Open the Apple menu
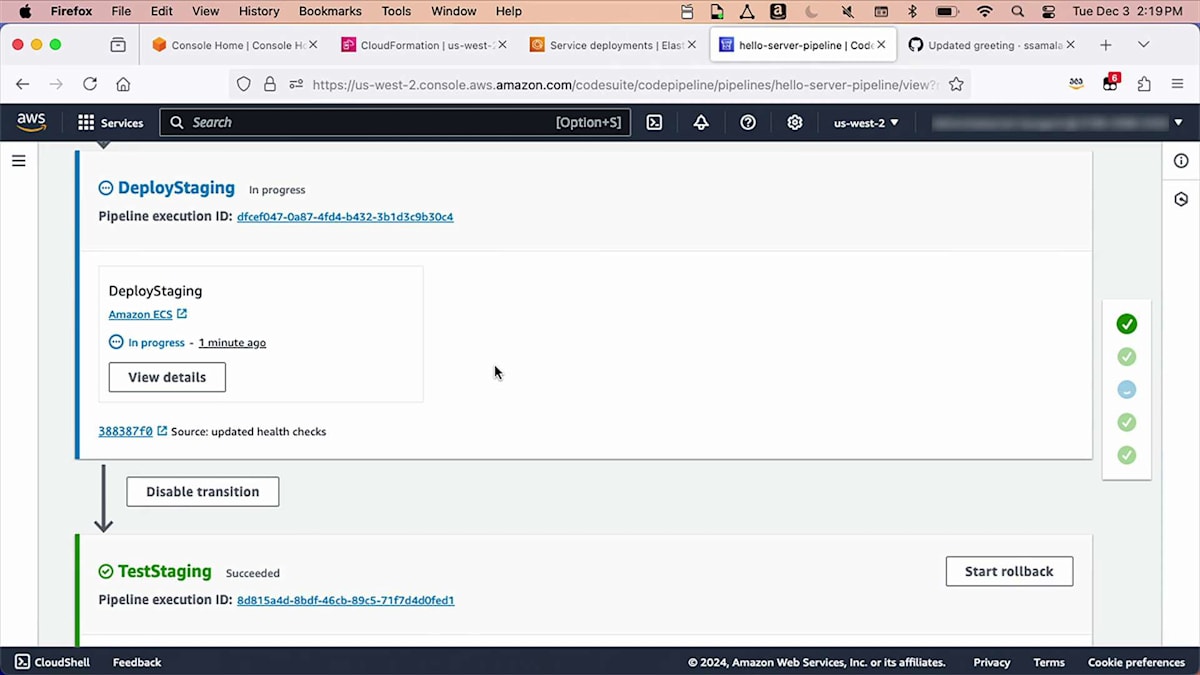This screenshot has width=1200, height=675. 25,11
